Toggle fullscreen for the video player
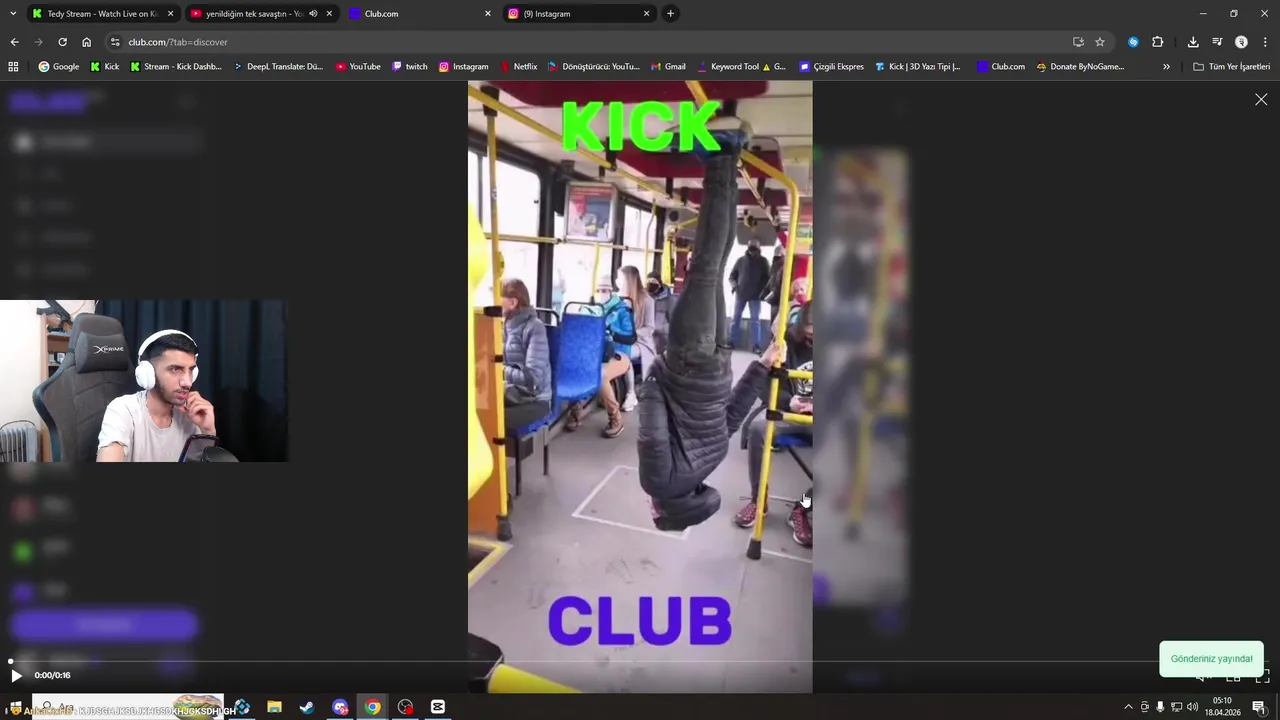Image resolution: width=1280 pixels, height=720 pixels. (x=1262, y=676)
